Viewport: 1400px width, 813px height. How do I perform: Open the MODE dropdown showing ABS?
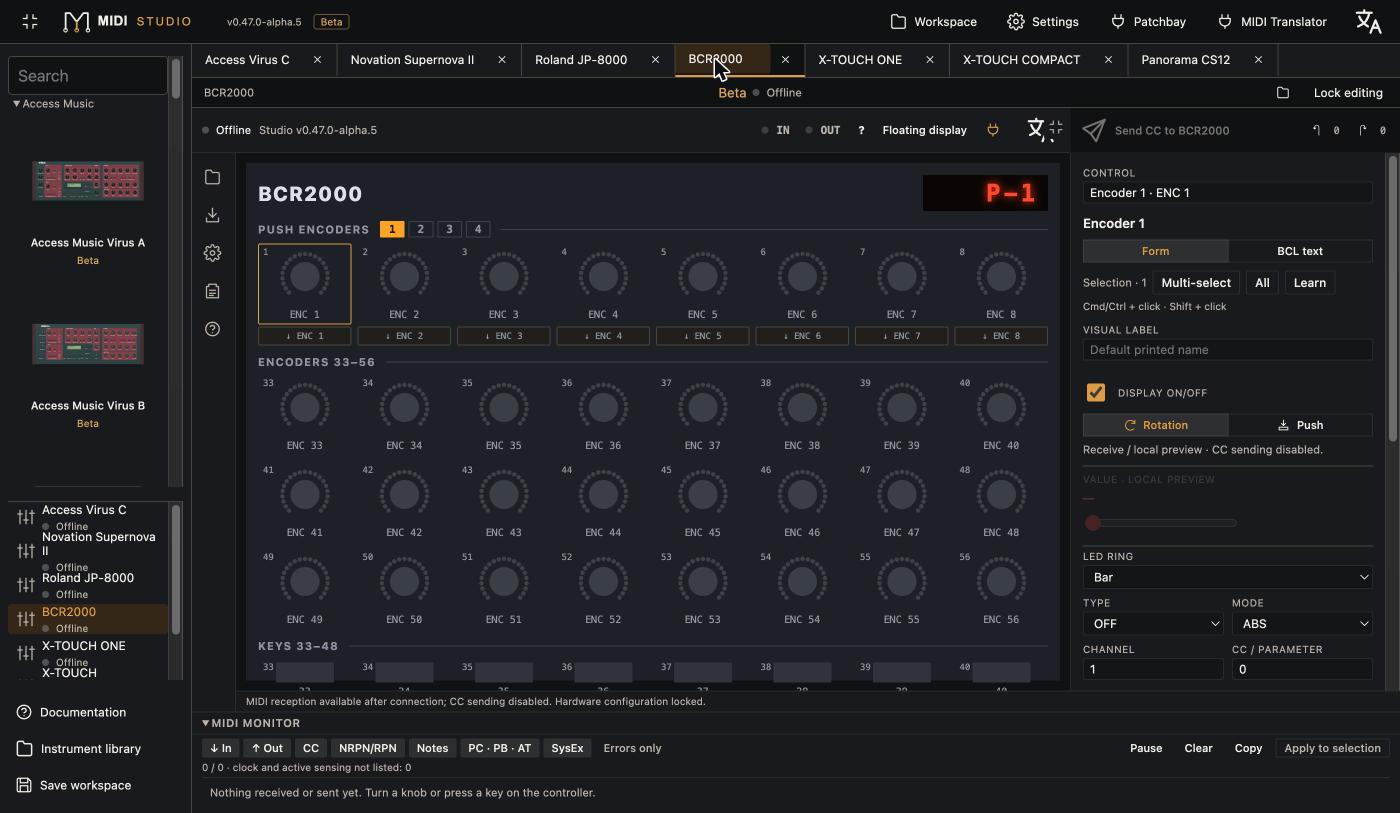1302,623
